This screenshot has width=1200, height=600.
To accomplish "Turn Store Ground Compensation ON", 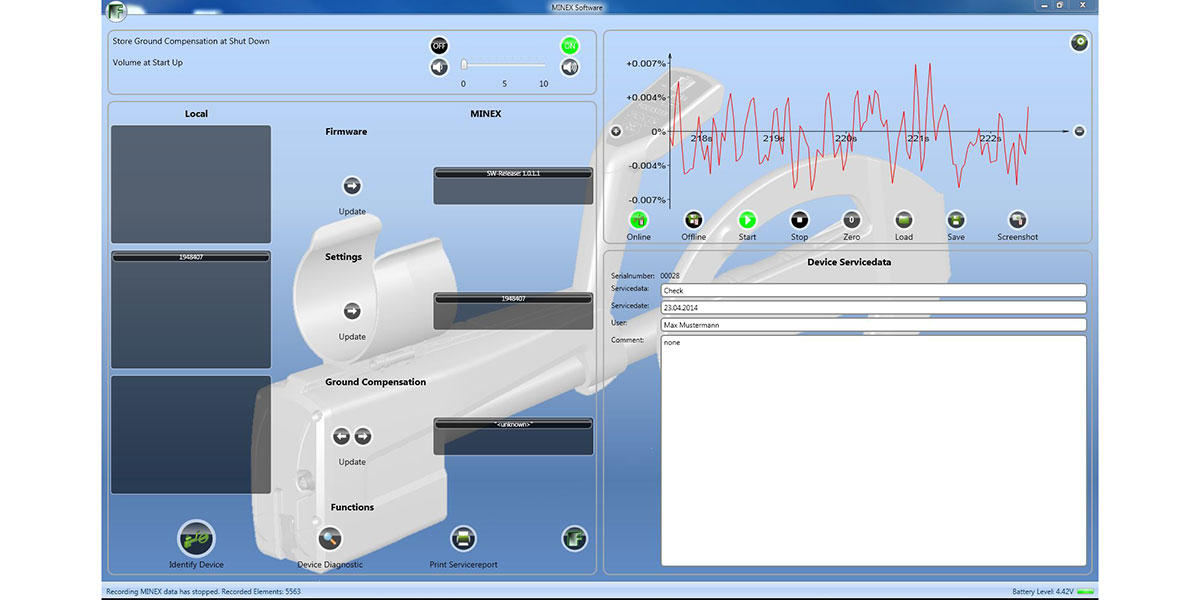I will pyautogui.click(x=570, y=45).
